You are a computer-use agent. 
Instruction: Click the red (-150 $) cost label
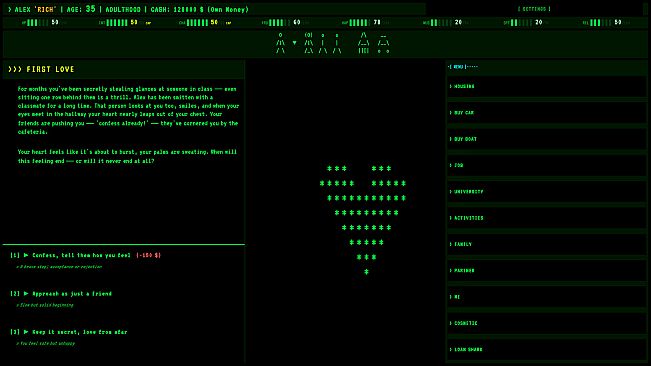148,255
